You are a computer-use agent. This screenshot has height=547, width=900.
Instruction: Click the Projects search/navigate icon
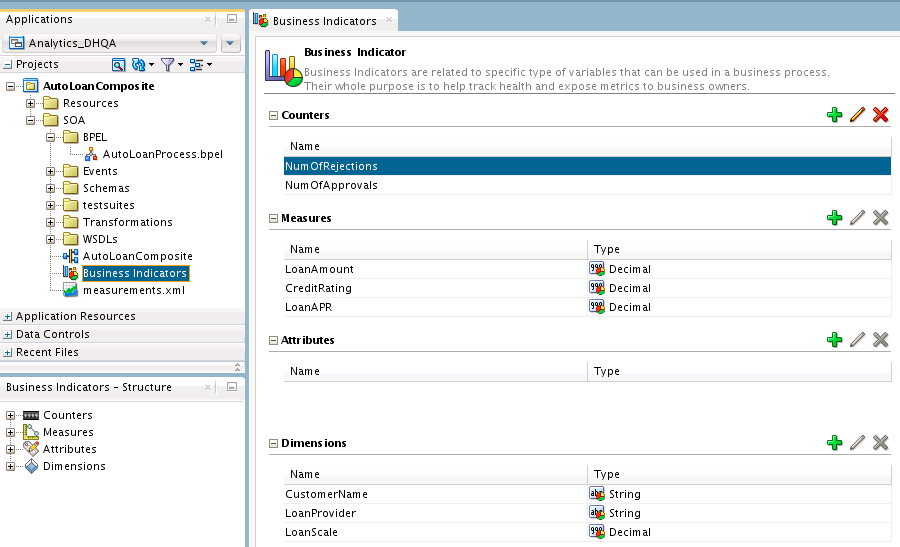(x=118, y=64)
